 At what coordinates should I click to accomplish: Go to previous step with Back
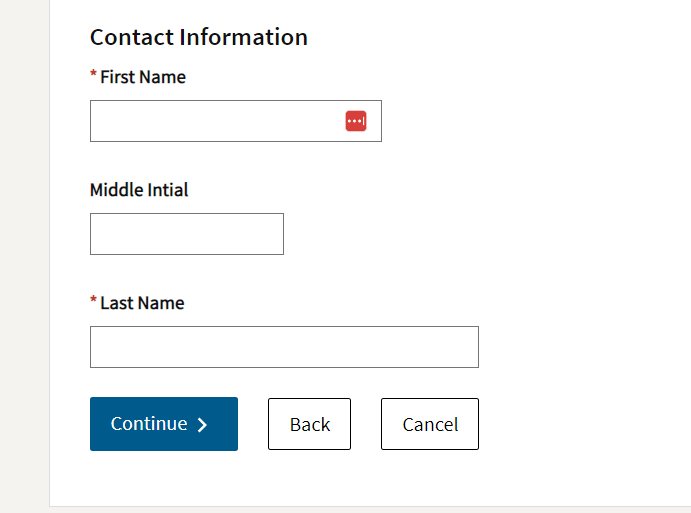(309, 424)
